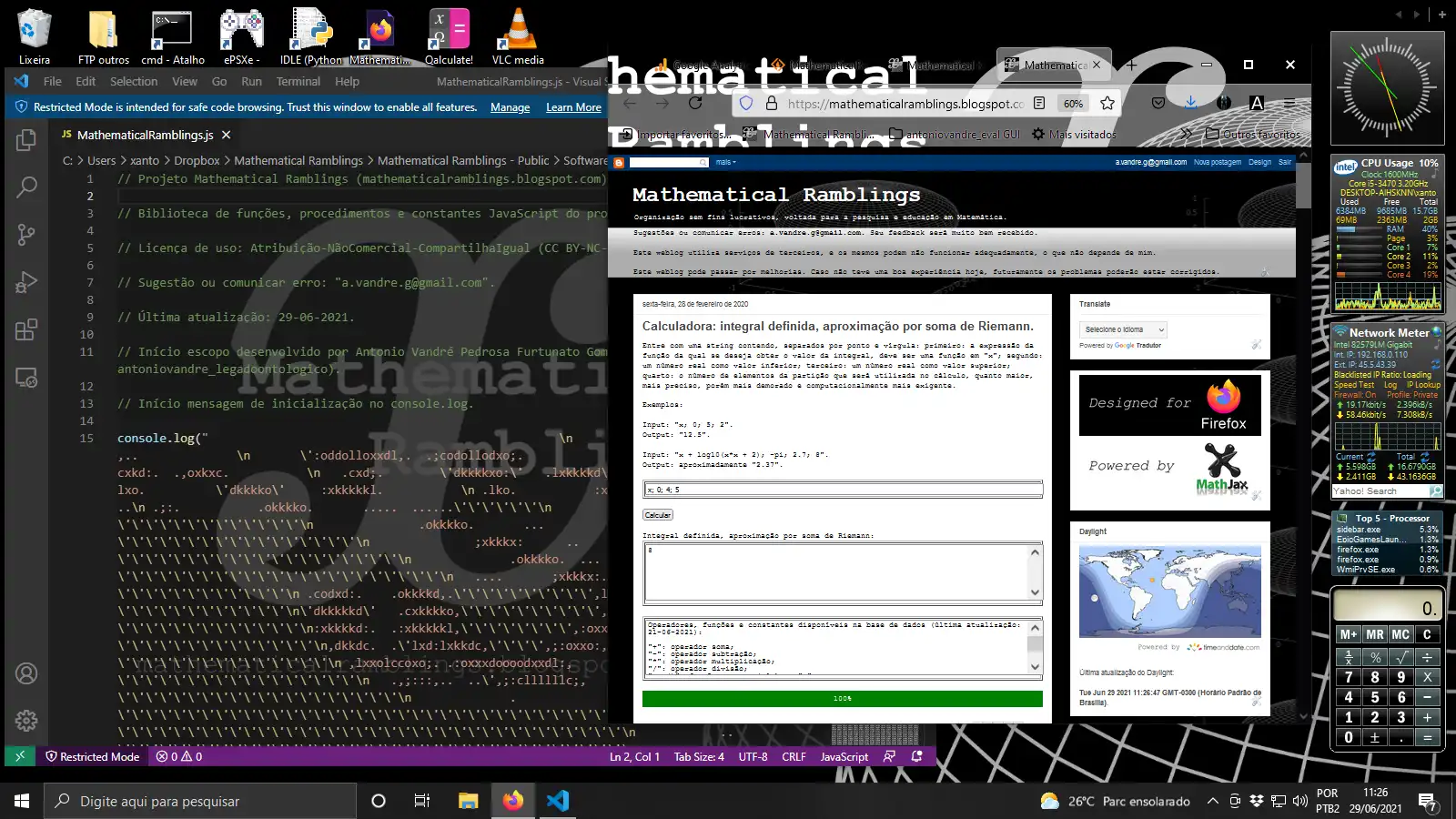Open the Source Control view
The height and width of the screenshot is (819, 1456).
(26, 235)
